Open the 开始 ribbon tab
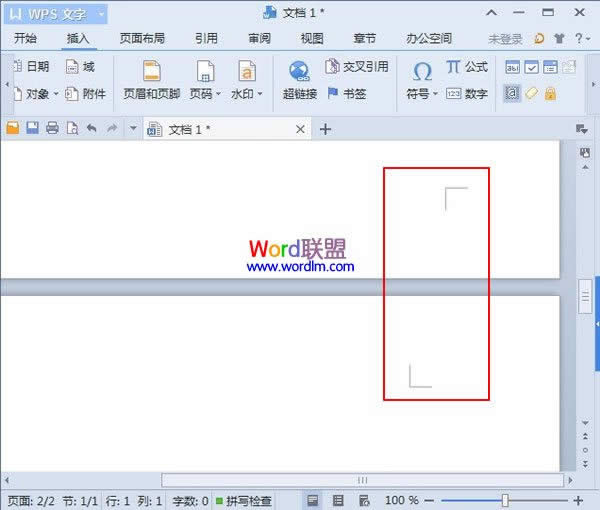The height and width of the screenshot is (510, 600). [25, 38]
